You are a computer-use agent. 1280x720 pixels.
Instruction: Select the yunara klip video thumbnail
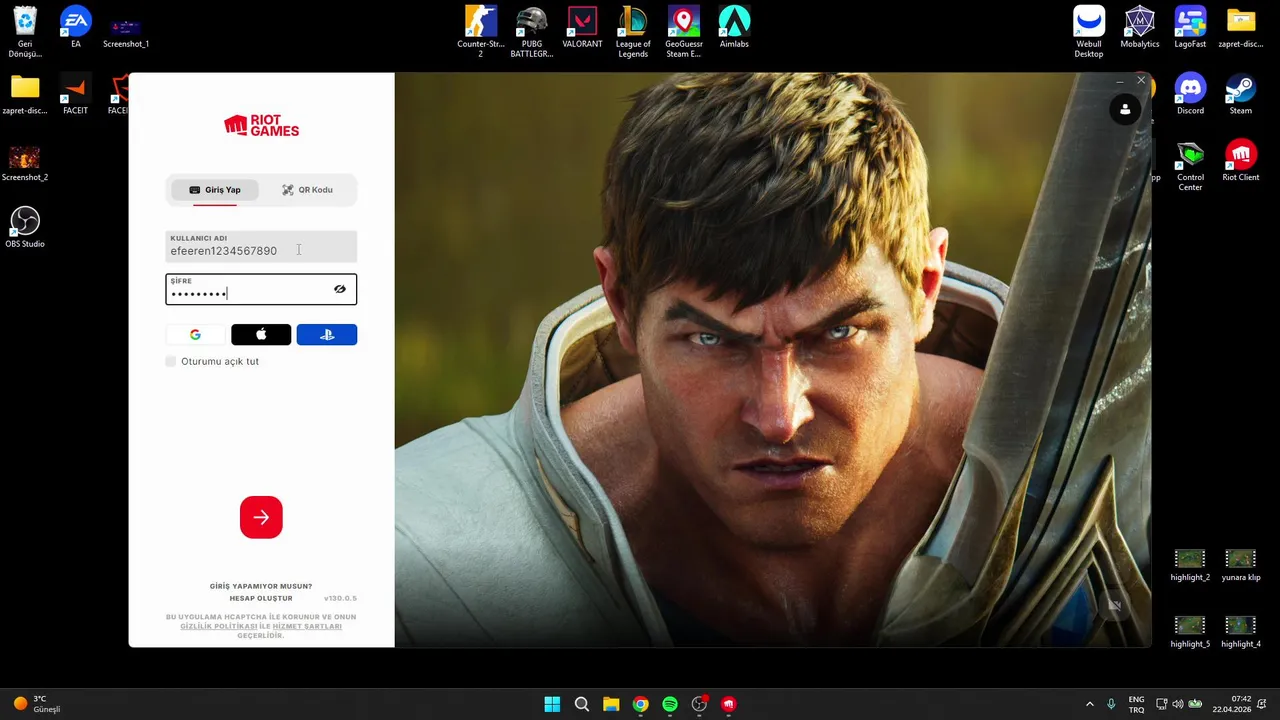[1241, 565]
